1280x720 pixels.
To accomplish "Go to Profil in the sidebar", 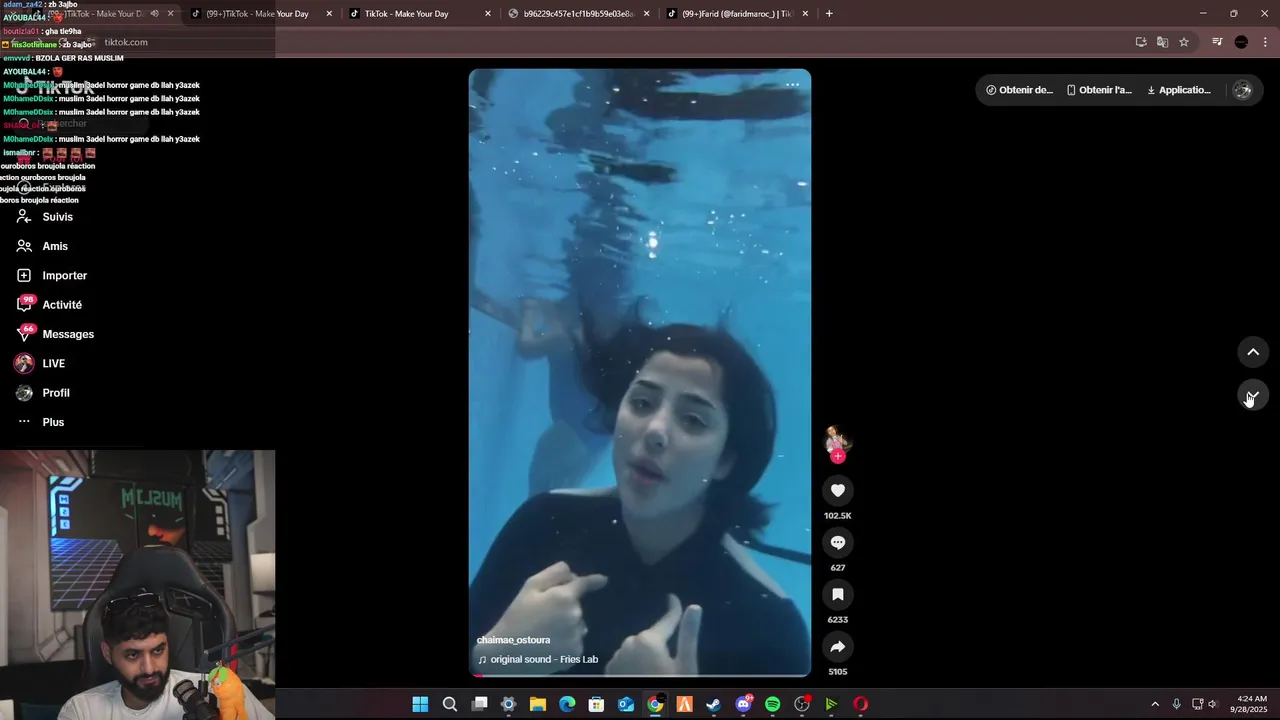I will (56, 393).
